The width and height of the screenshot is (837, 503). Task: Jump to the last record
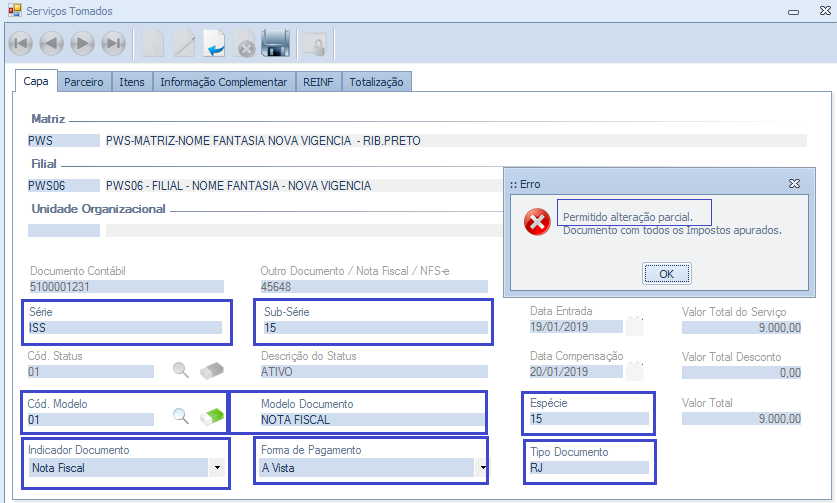click(x=114, y=43)
